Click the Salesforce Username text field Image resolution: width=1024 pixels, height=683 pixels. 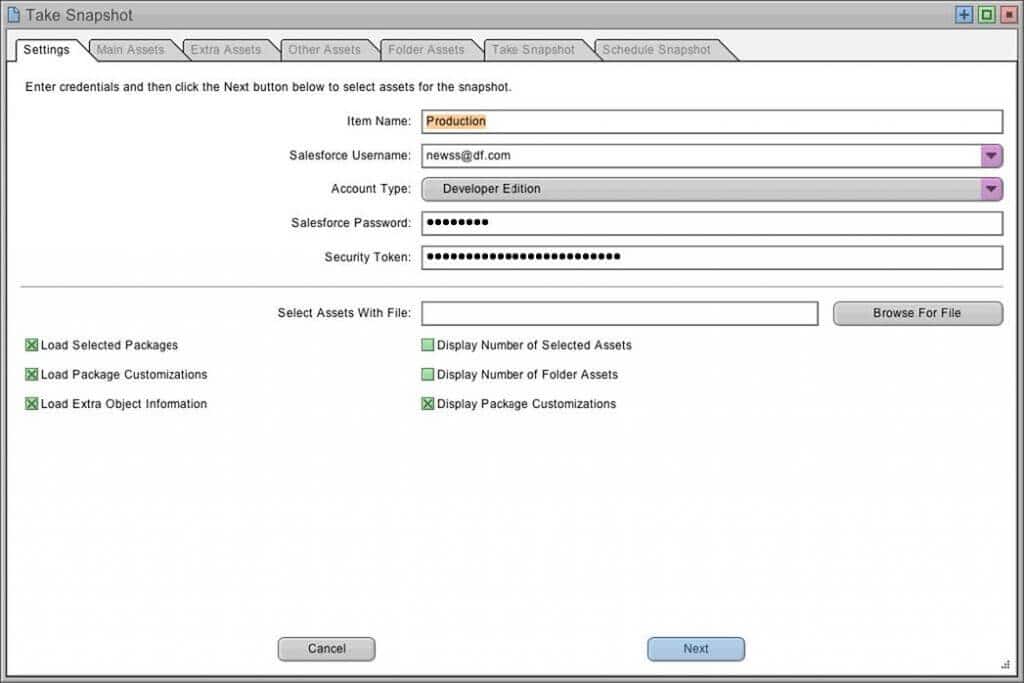click(x=701, y=155)
